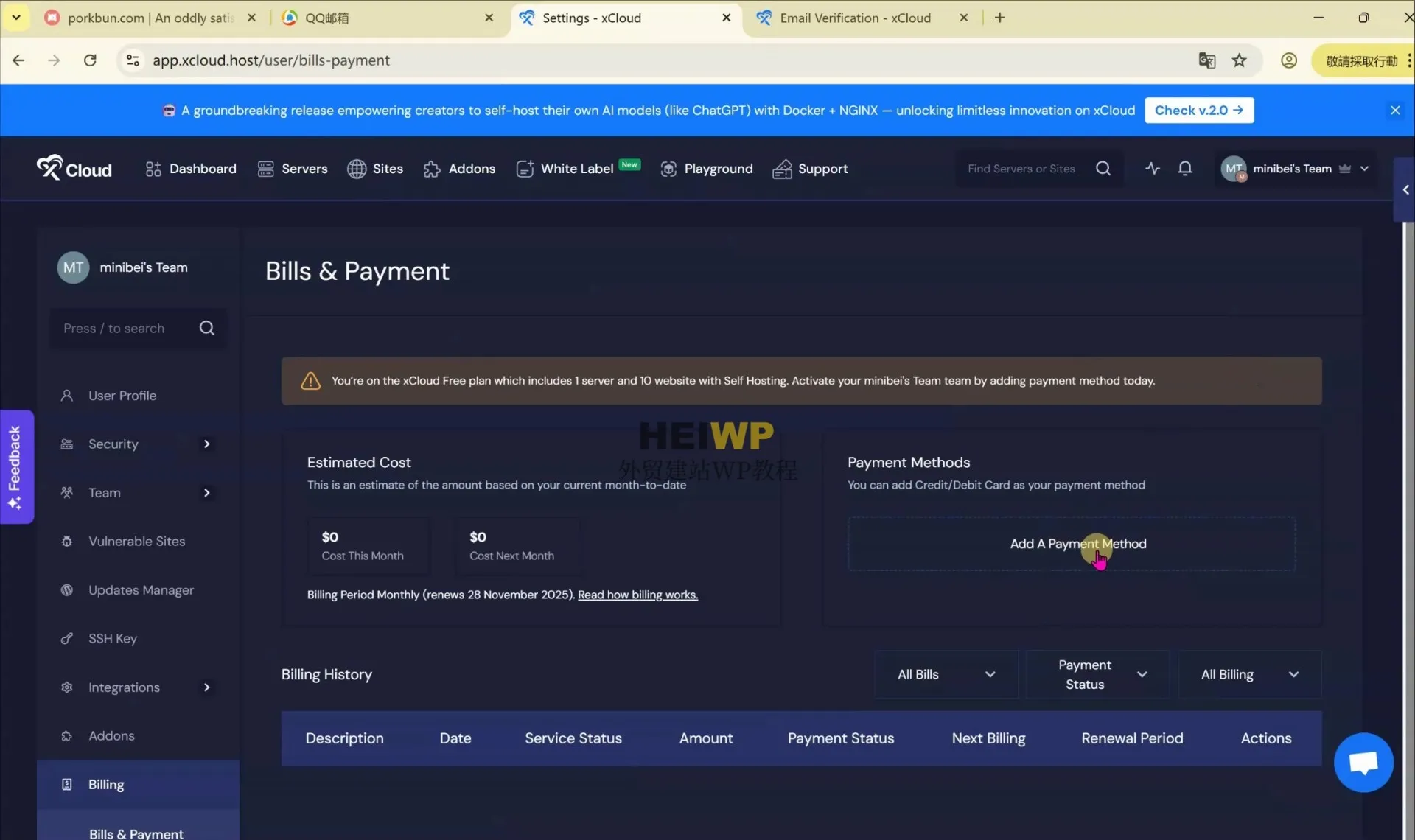Click the xCloud logo

point(74,169)
